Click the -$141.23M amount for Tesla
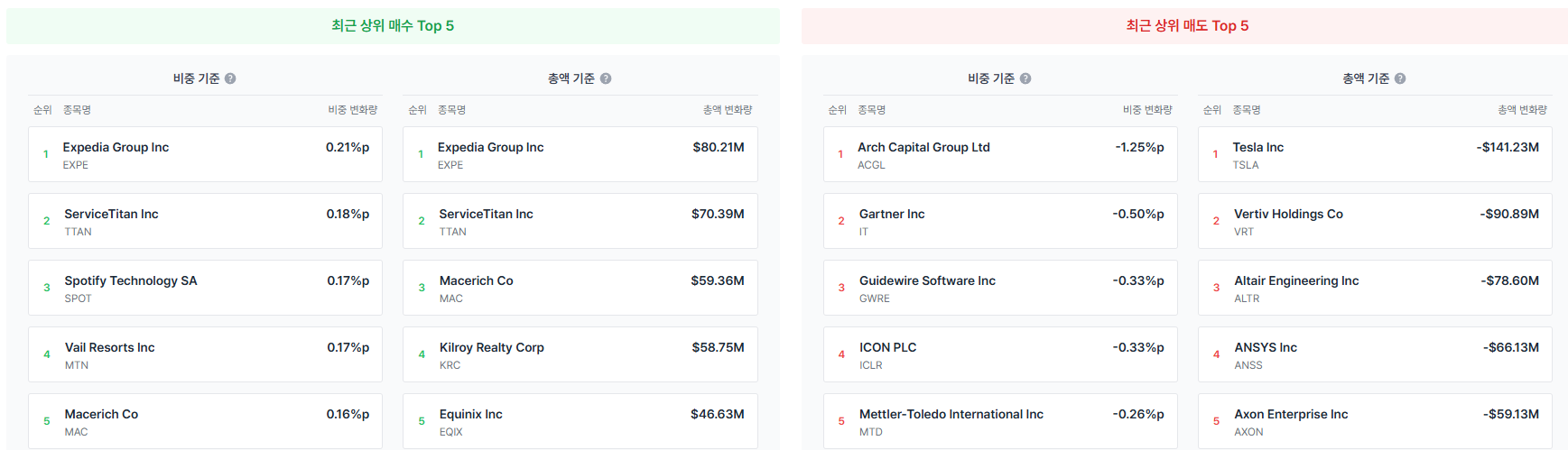The width and height of the screenshot is (1568, 450). click(x=1508, y=147)
